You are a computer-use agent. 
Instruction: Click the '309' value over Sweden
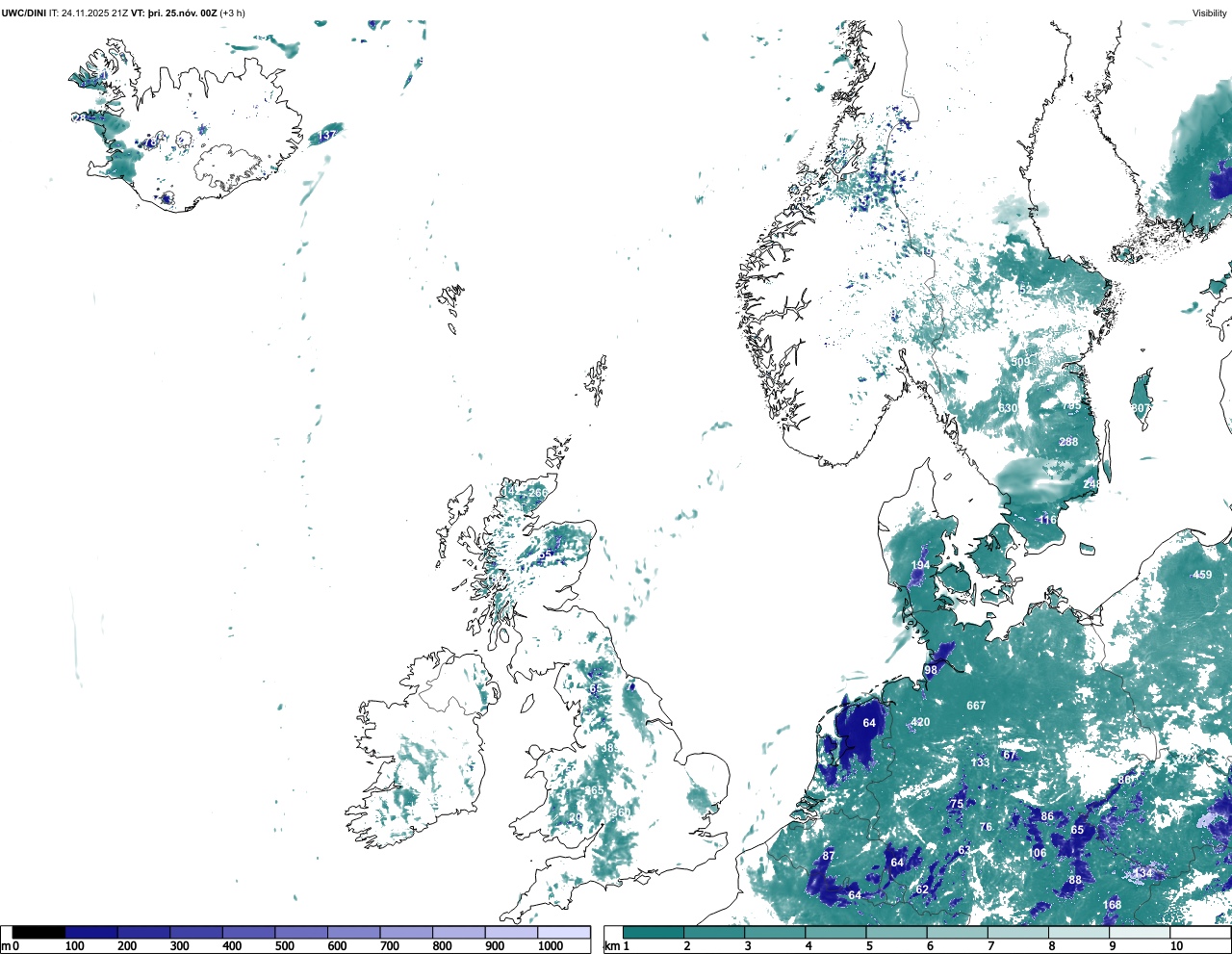pyautogui.click(x=1021, y=362)
